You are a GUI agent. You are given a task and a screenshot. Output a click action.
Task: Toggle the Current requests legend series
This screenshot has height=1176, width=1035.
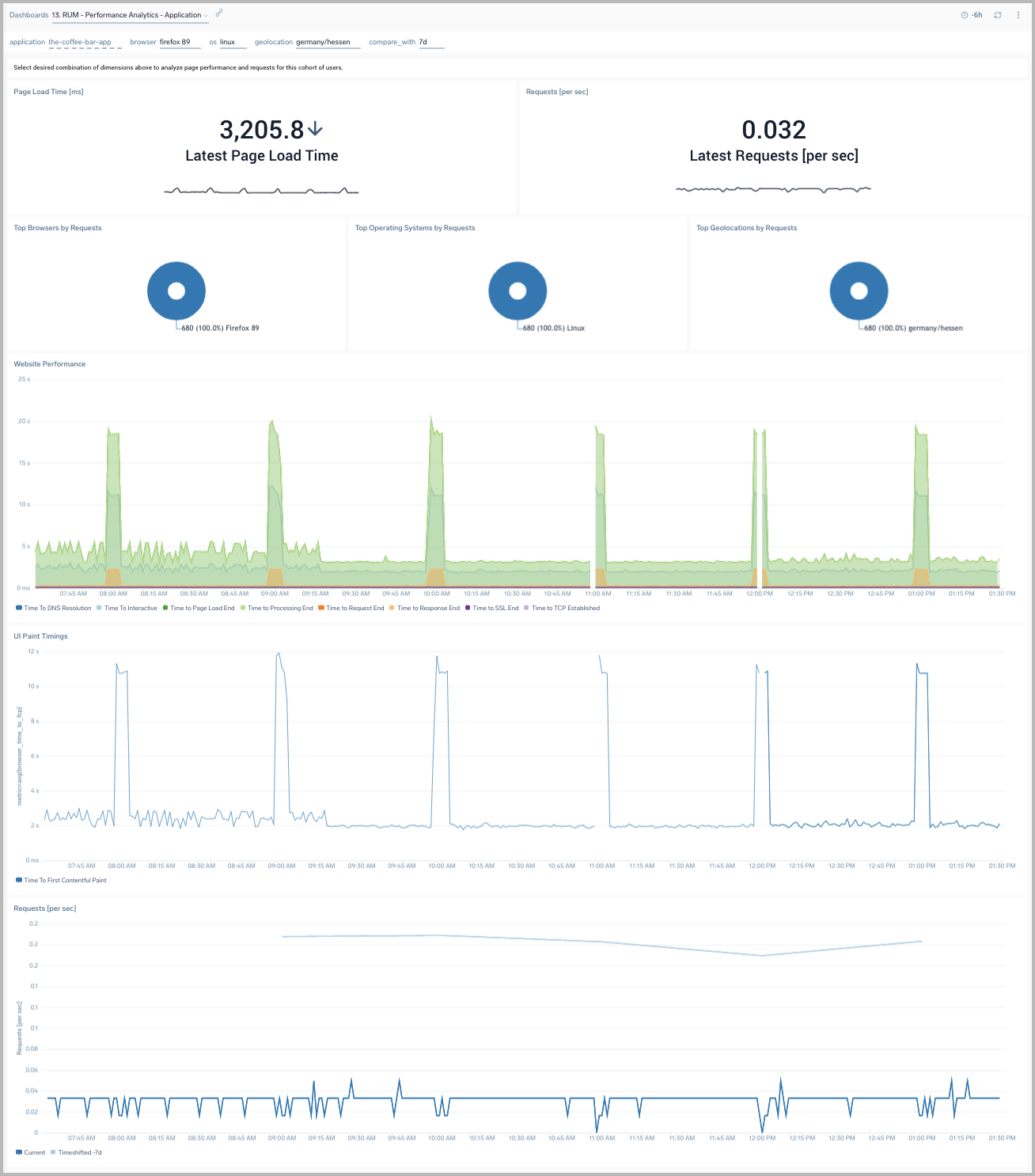31,1152
